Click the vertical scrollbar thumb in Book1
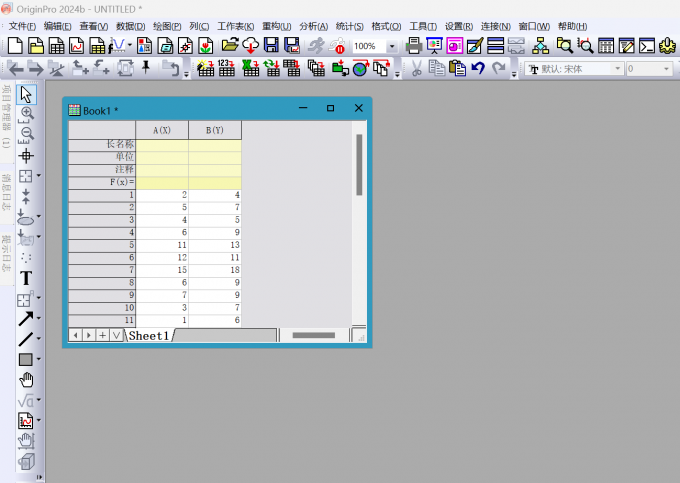This screenshot has height=483, width=680. (x=359, y=165)
